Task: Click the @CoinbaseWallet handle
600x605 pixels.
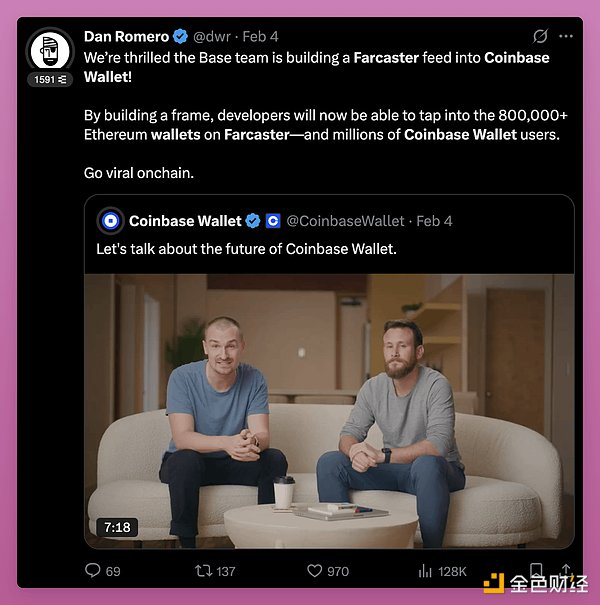Action: 345,221
